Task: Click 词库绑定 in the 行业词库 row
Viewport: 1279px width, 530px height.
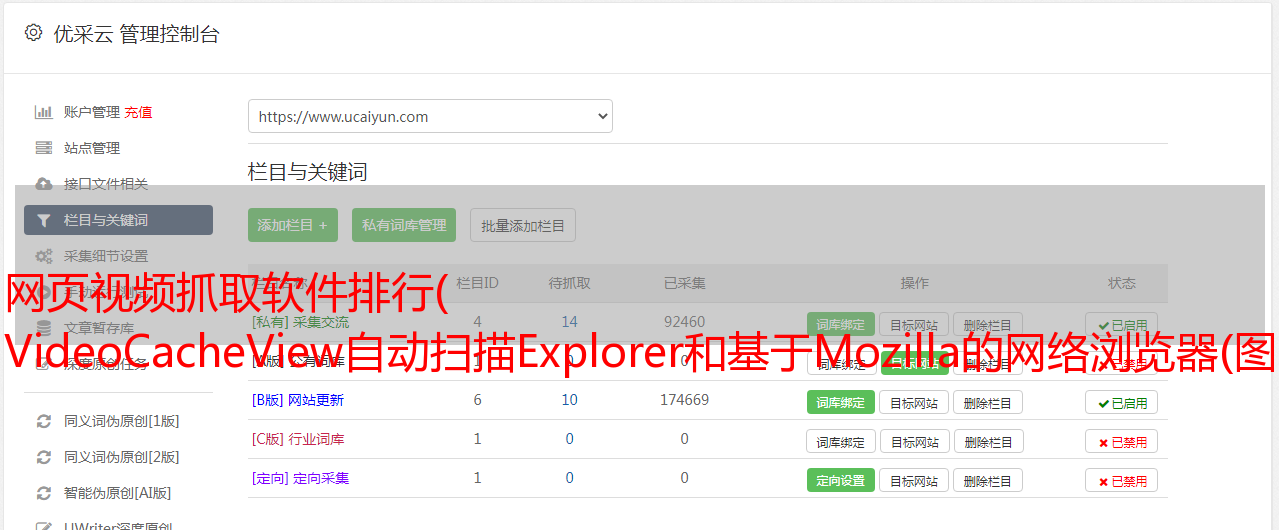Action: click(x=841, y=441)
